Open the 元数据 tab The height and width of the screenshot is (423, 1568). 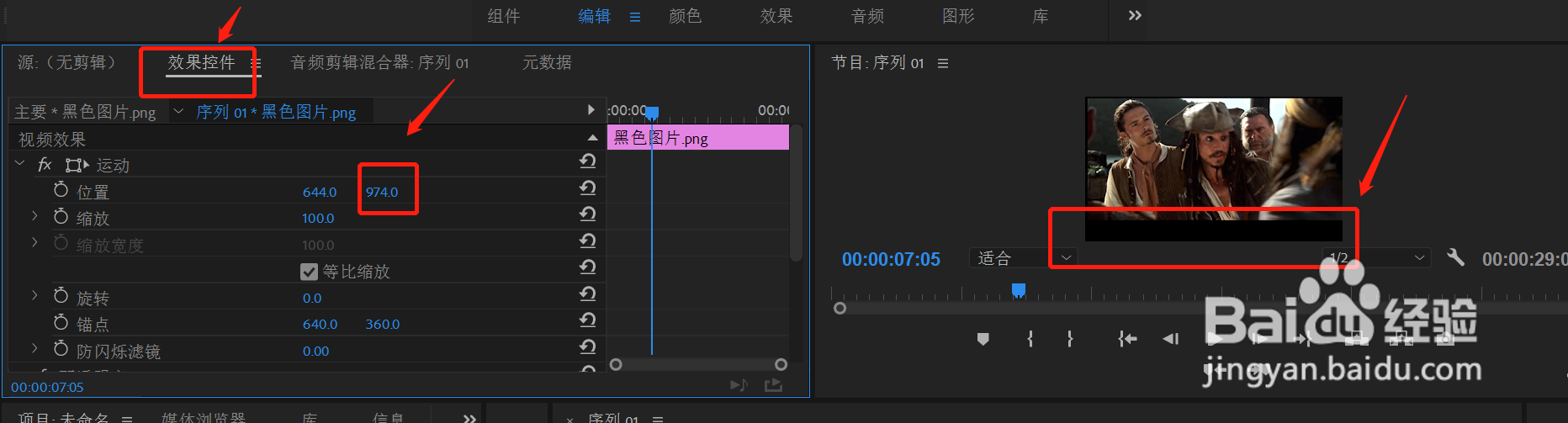pyautogui.click(x=547, y=62)
